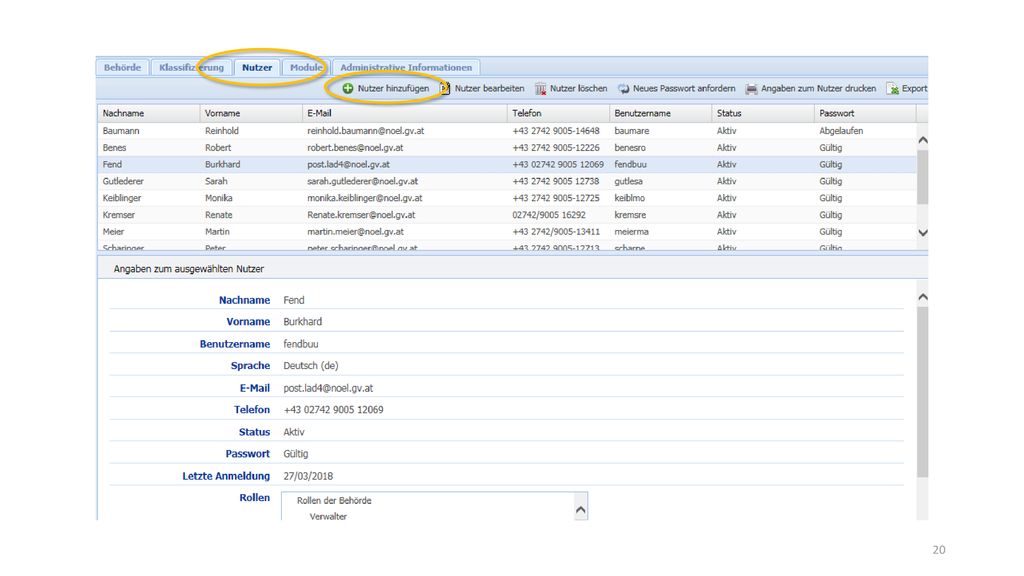Click the Benutzername value fendbuu in details
The image size is (1024, 576).
300,344
